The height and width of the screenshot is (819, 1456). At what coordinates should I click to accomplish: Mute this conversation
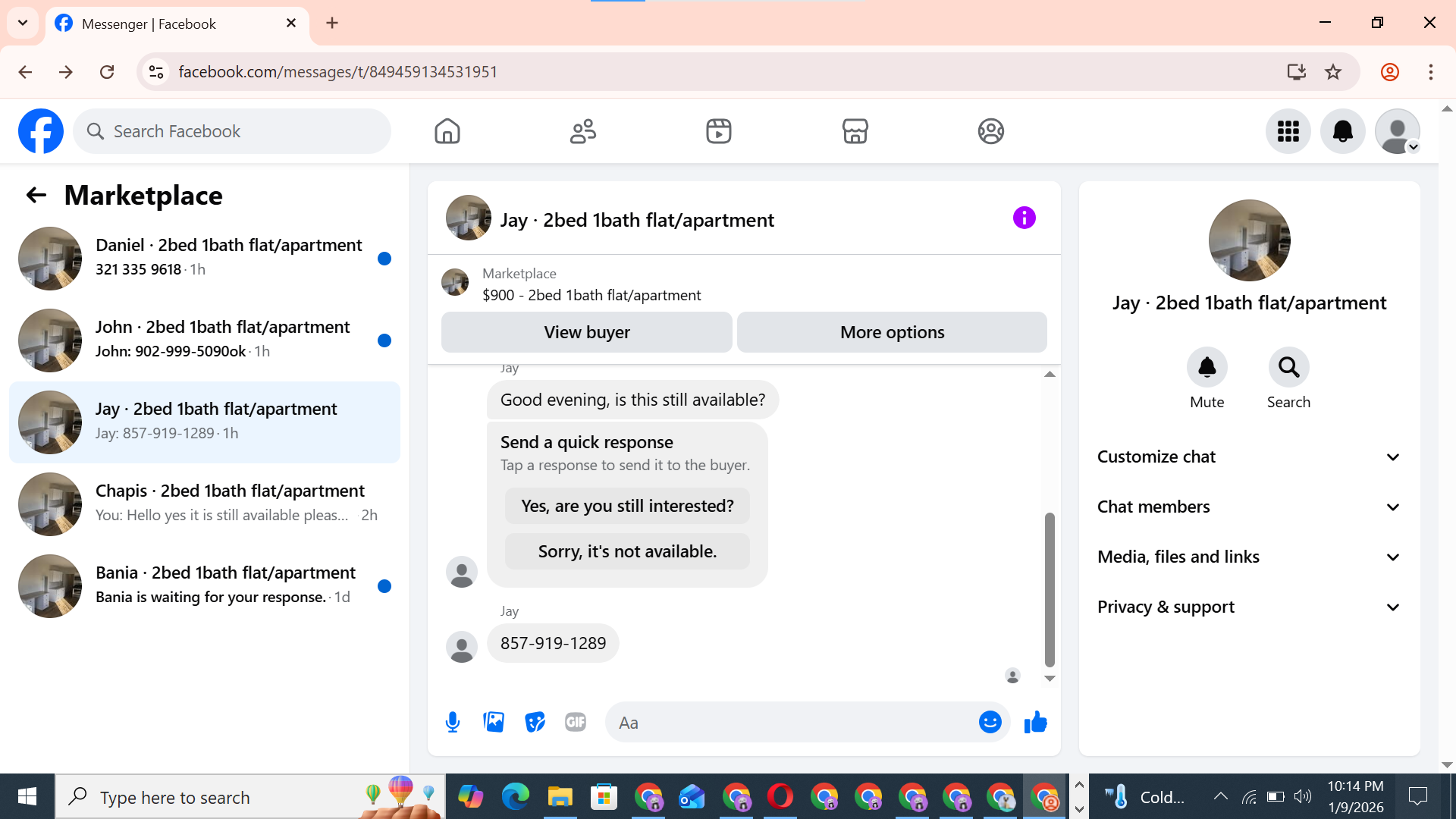pos(1207,368)
